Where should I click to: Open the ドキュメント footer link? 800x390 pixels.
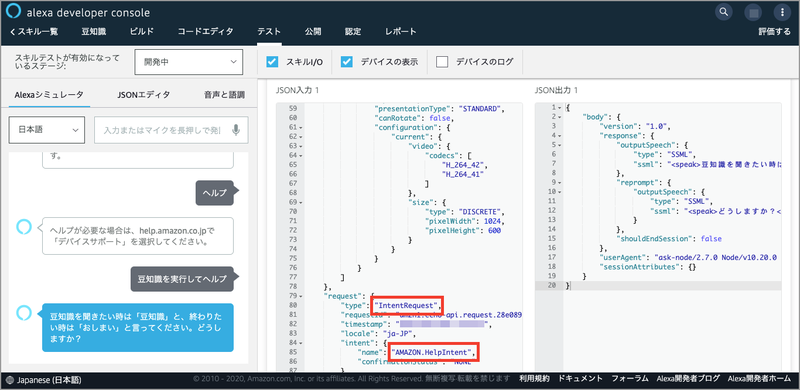point(581,379)
